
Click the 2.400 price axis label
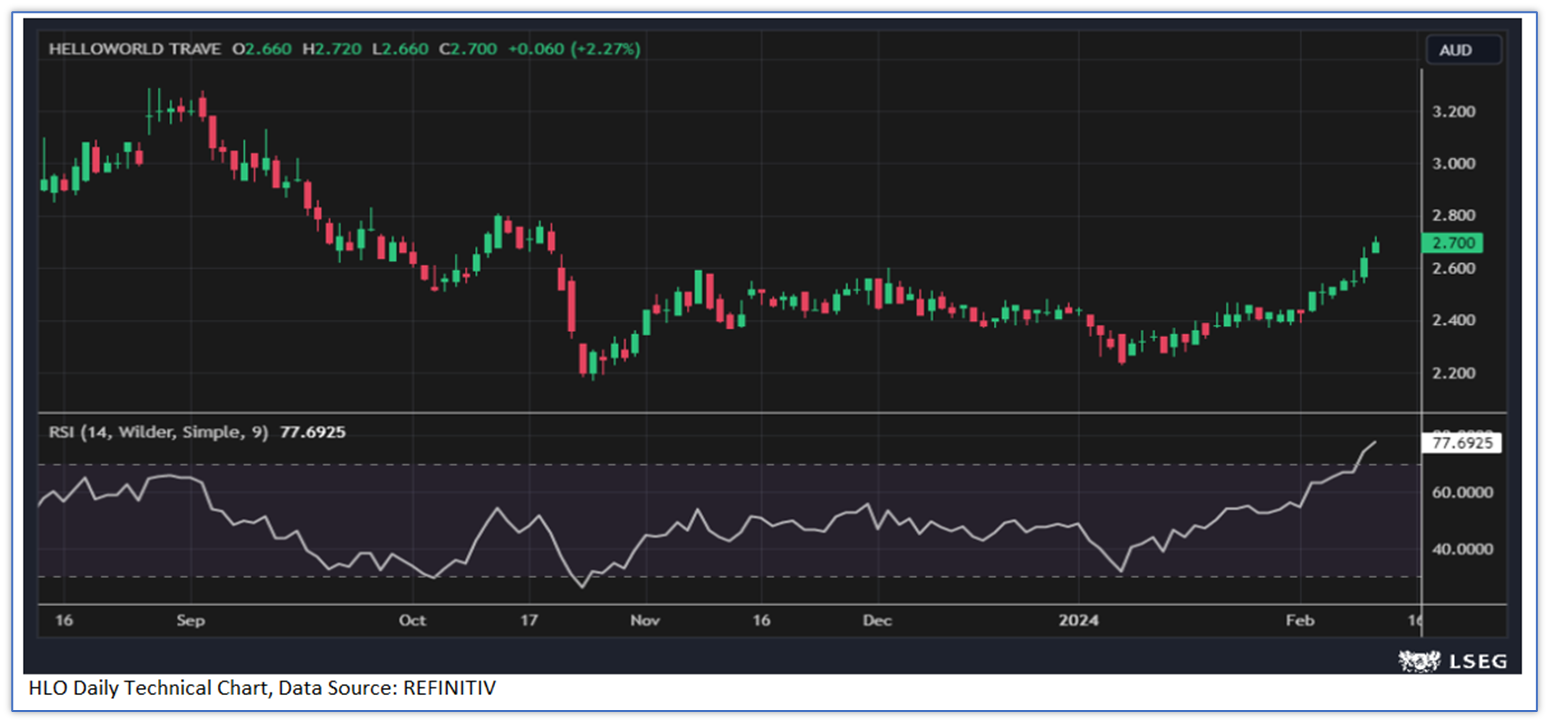(x=1455, y=321)
